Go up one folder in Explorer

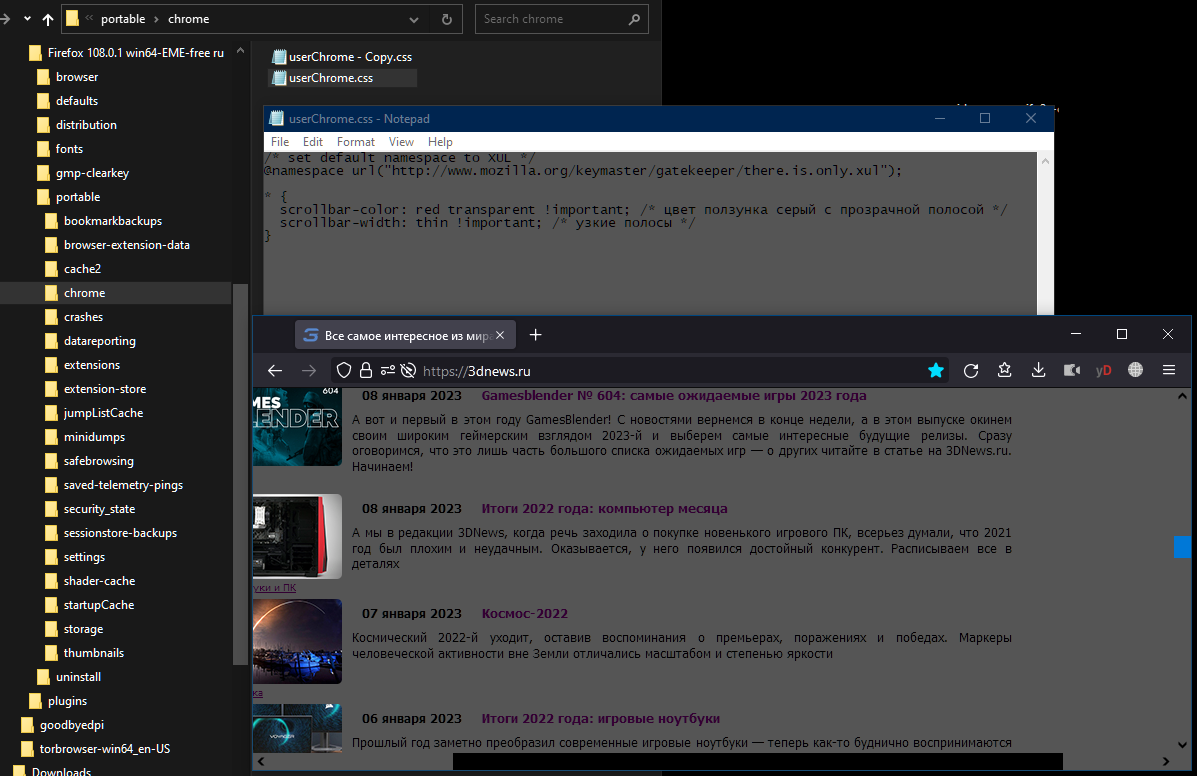48,19
